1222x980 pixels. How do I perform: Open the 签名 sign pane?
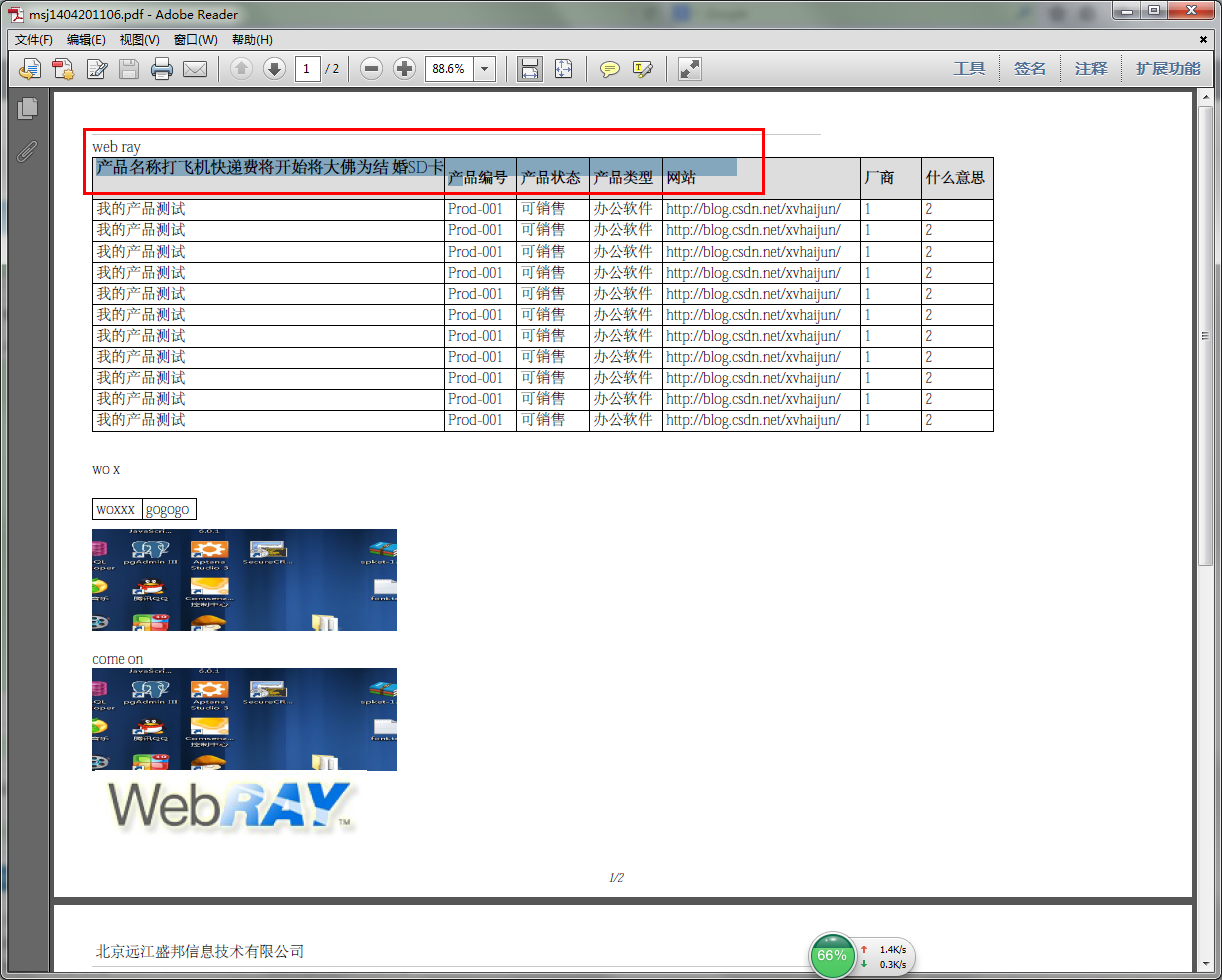click(1030, 69)
